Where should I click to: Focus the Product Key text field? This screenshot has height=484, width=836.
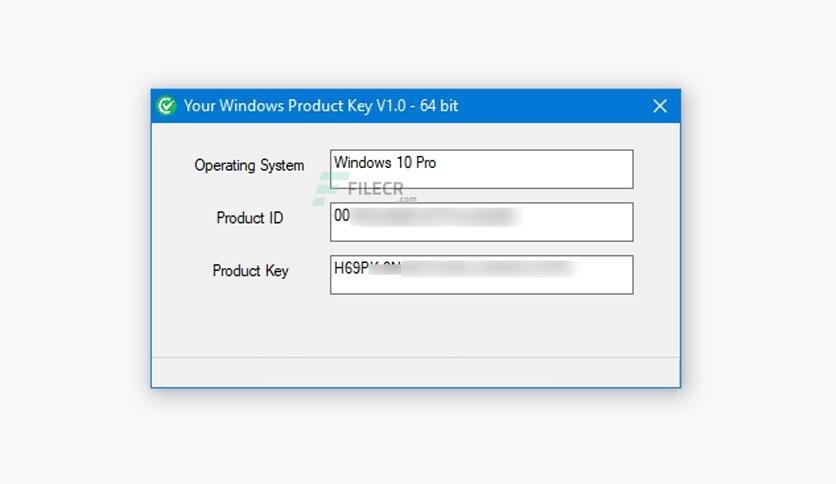(481, 275)
